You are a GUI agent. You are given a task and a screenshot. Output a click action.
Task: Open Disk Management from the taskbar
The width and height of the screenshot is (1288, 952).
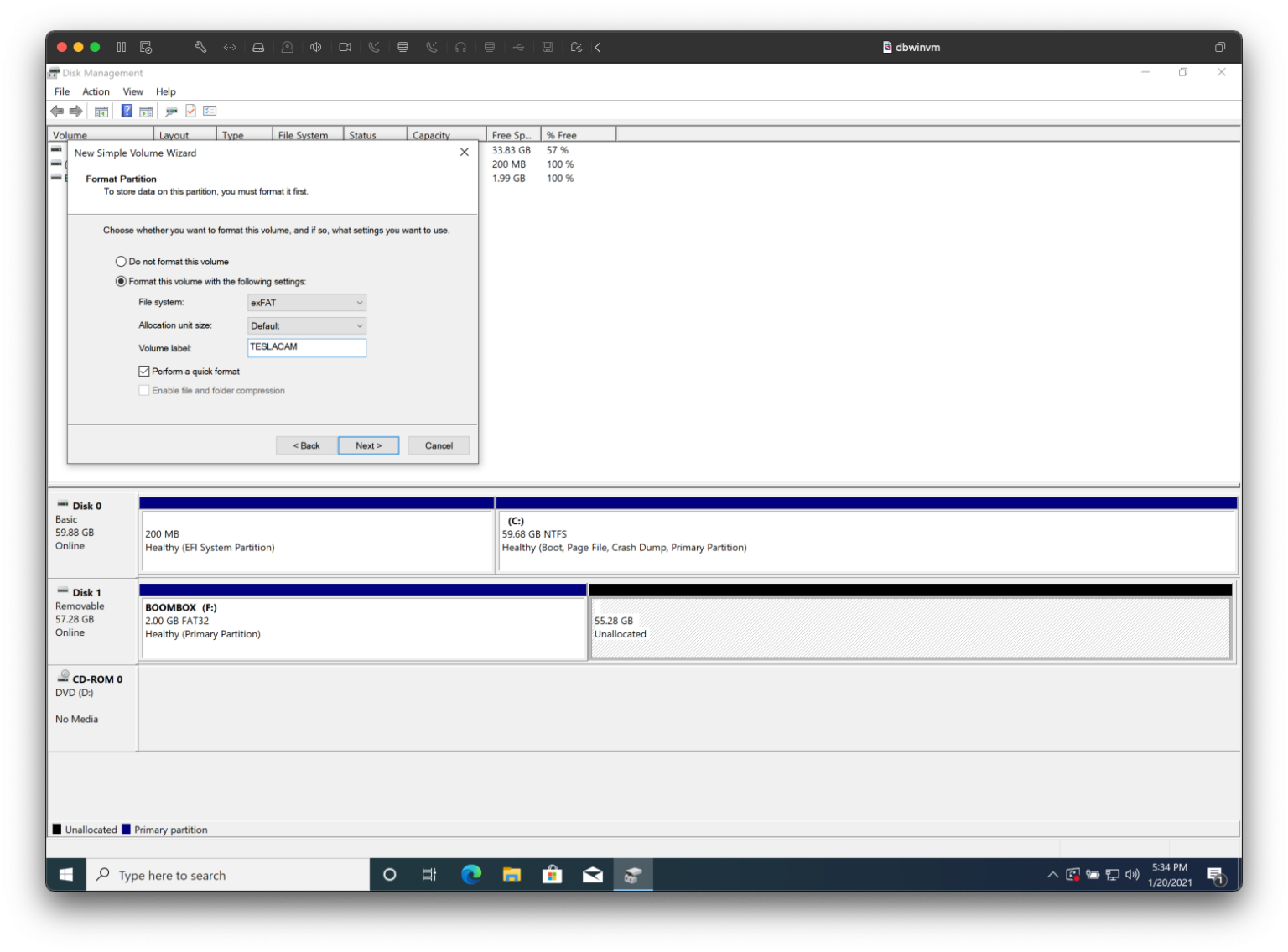point(633,874)
